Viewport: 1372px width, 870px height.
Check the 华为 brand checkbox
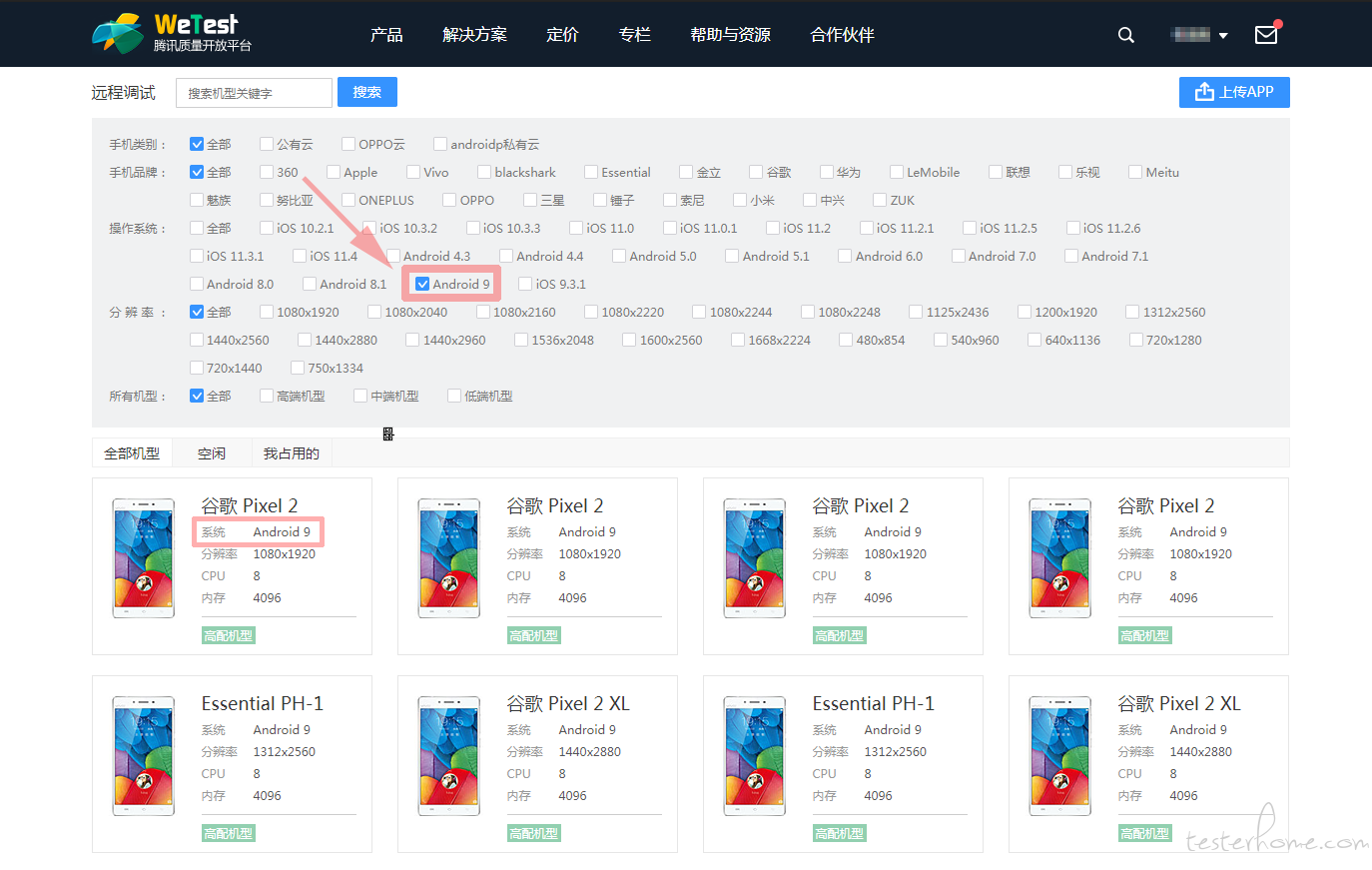point(827,172)
